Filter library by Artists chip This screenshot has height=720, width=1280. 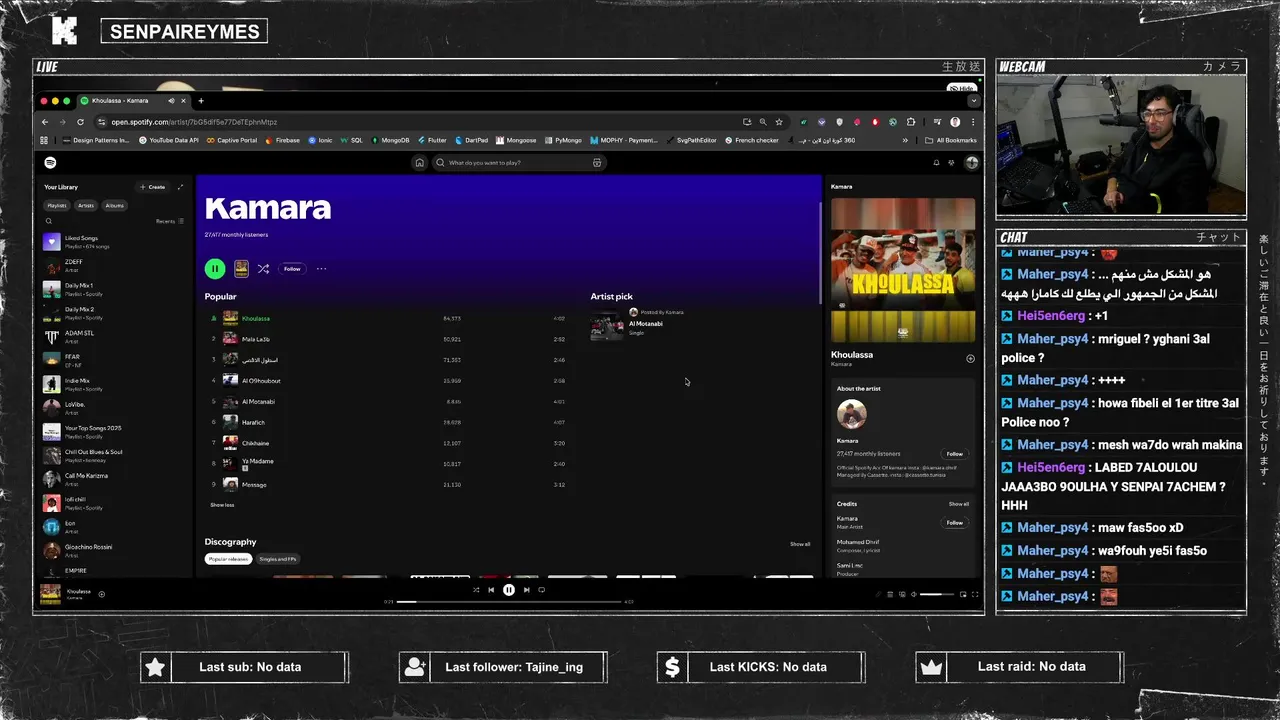pyautogui.click(x=86, y=206)
